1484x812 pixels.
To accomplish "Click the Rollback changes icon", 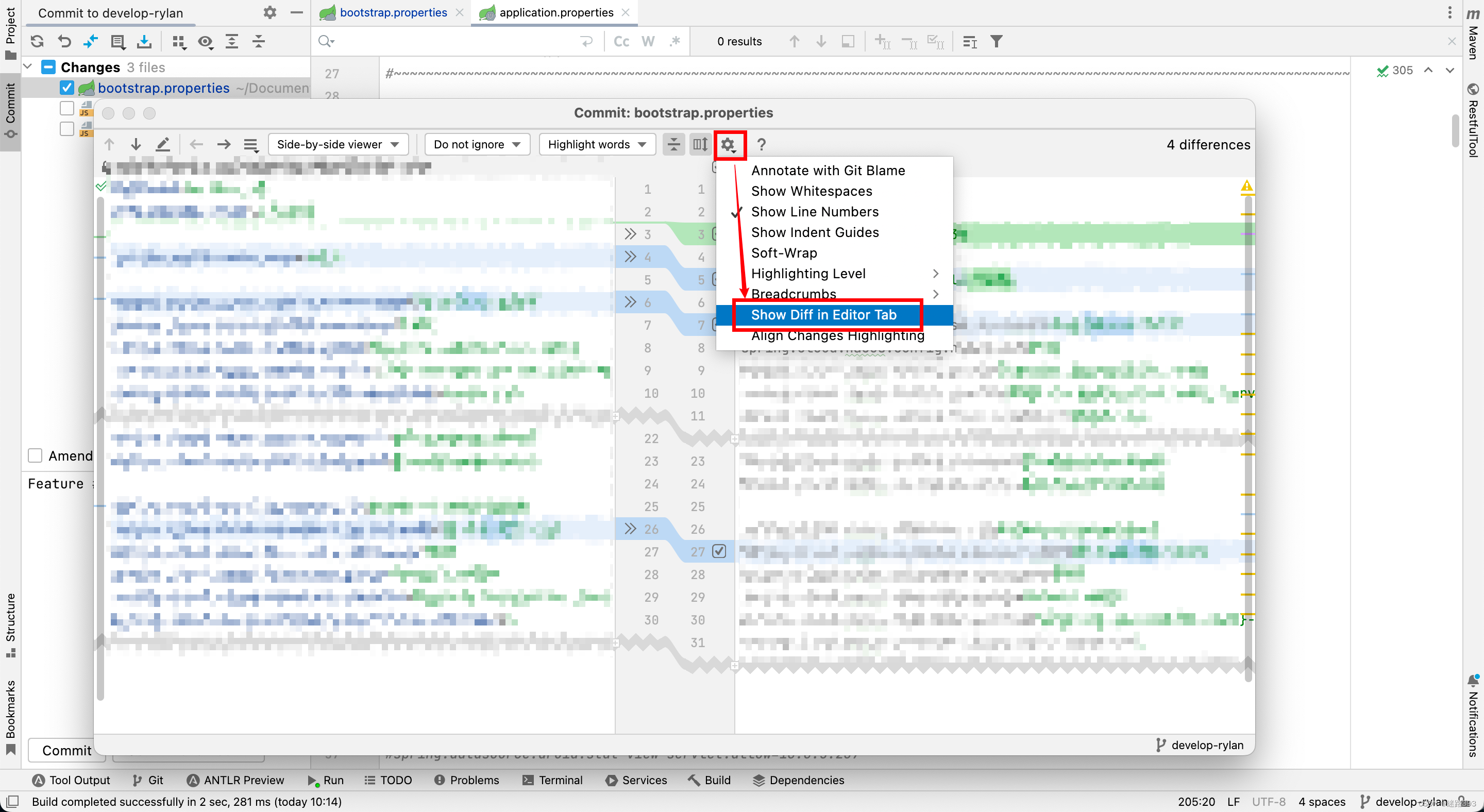I will (x=64, y=41).
